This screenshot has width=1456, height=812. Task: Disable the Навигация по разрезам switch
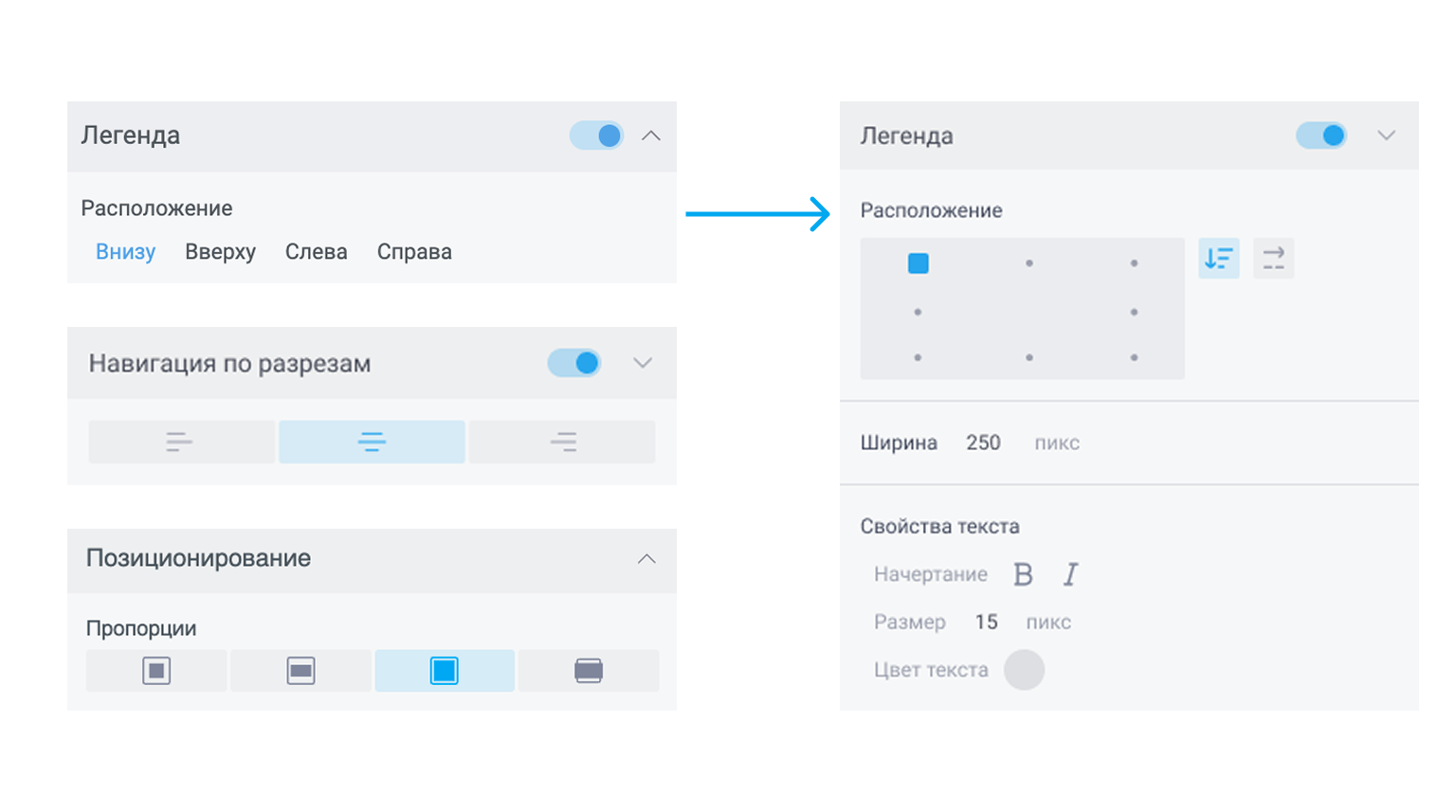pos(574,363)
